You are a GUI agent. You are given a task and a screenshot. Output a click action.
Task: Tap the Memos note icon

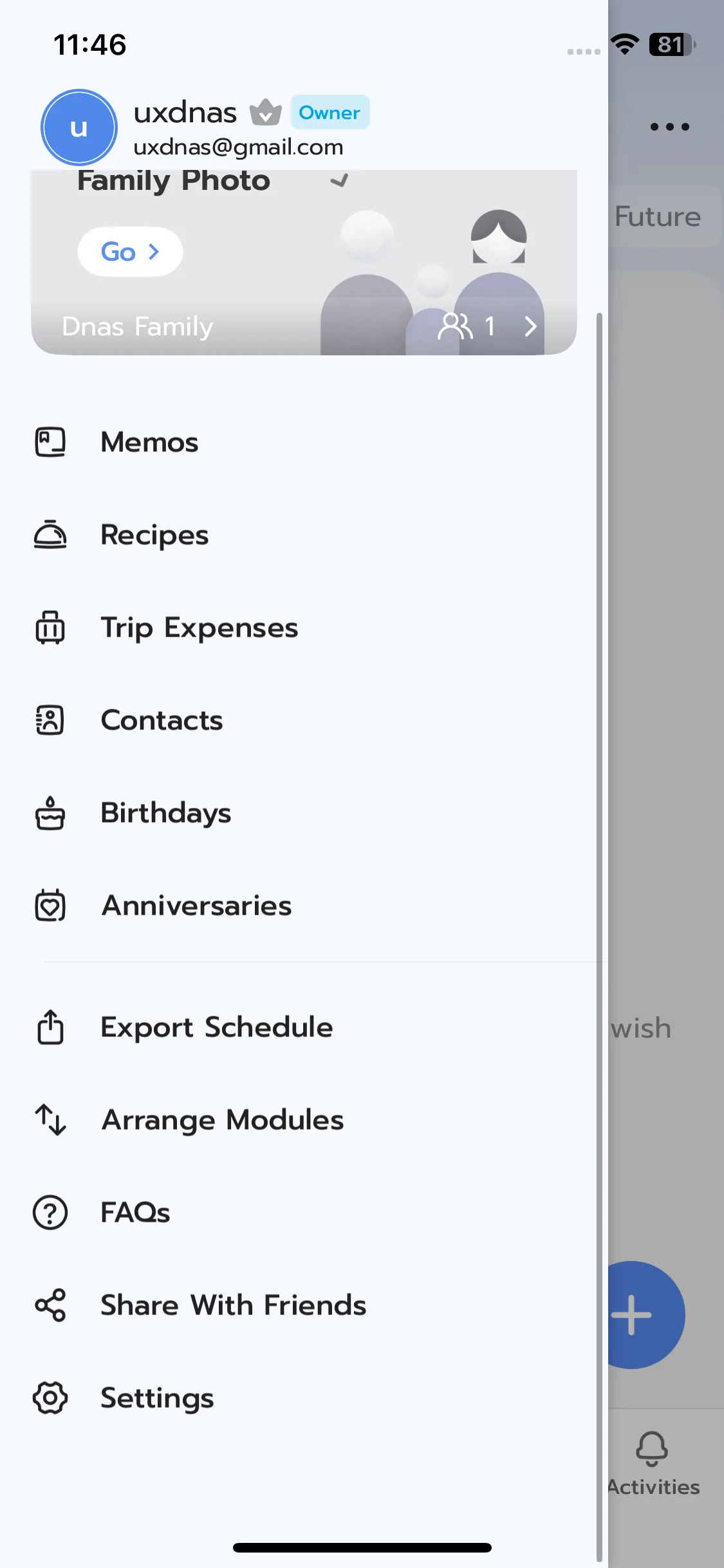(50, 442)
